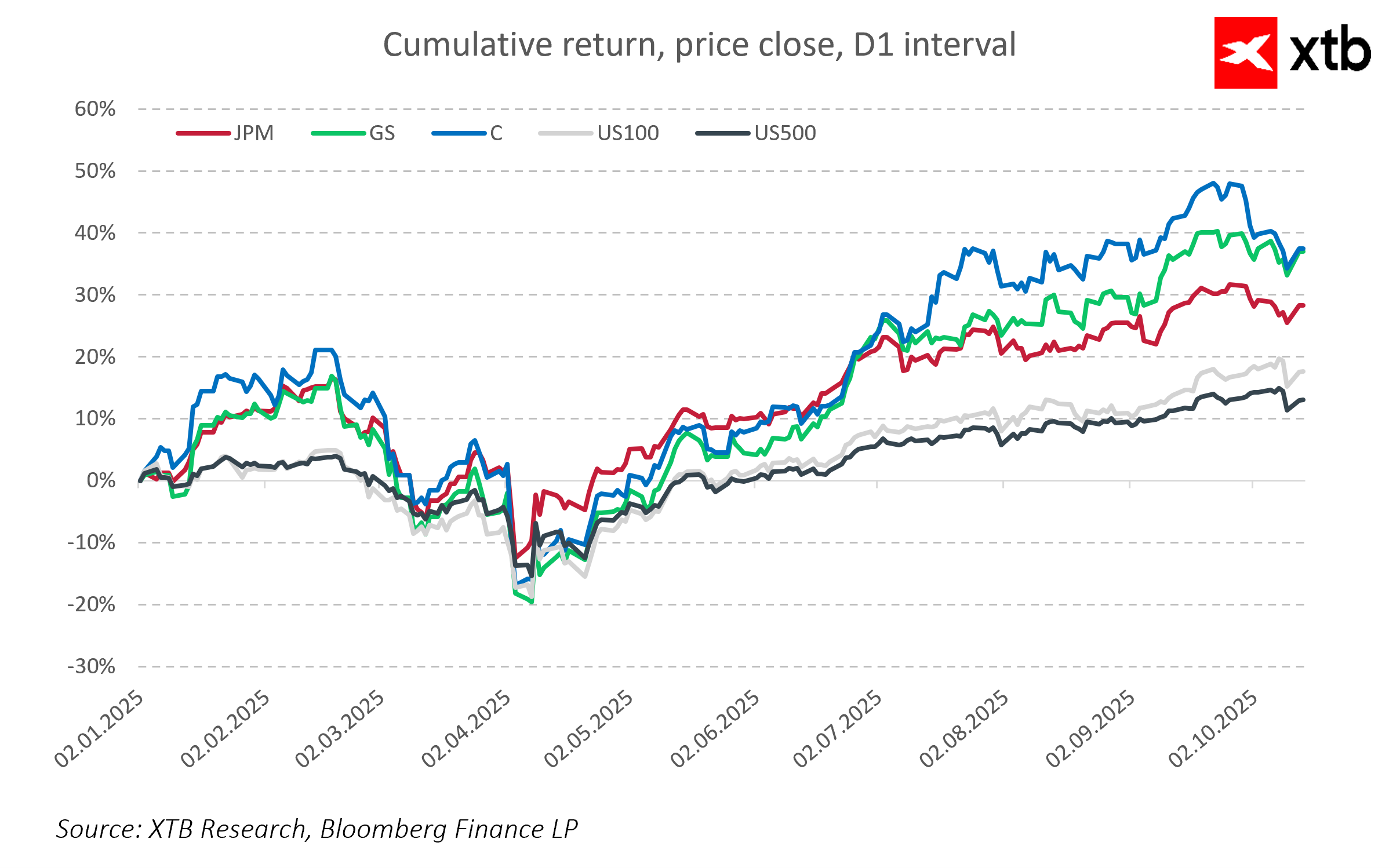
Task: Select the US100 legend label
Action: (x=628, y=133)
